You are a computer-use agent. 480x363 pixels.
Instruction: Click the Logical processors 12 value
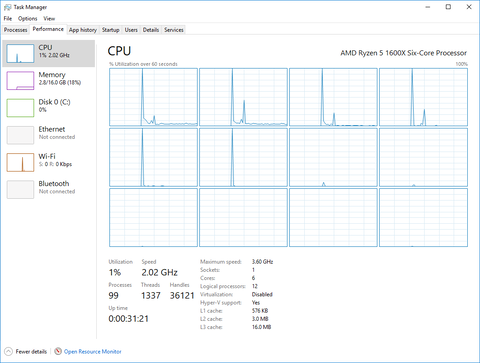point(255,286)
